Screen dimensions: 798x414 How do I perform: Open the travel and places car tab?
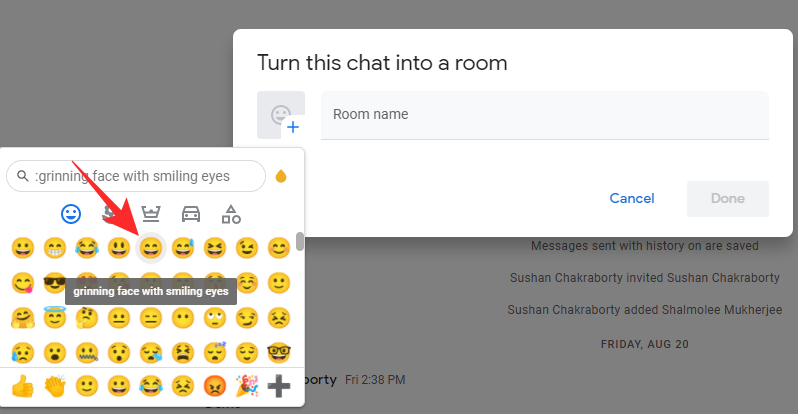pos(191,213)
